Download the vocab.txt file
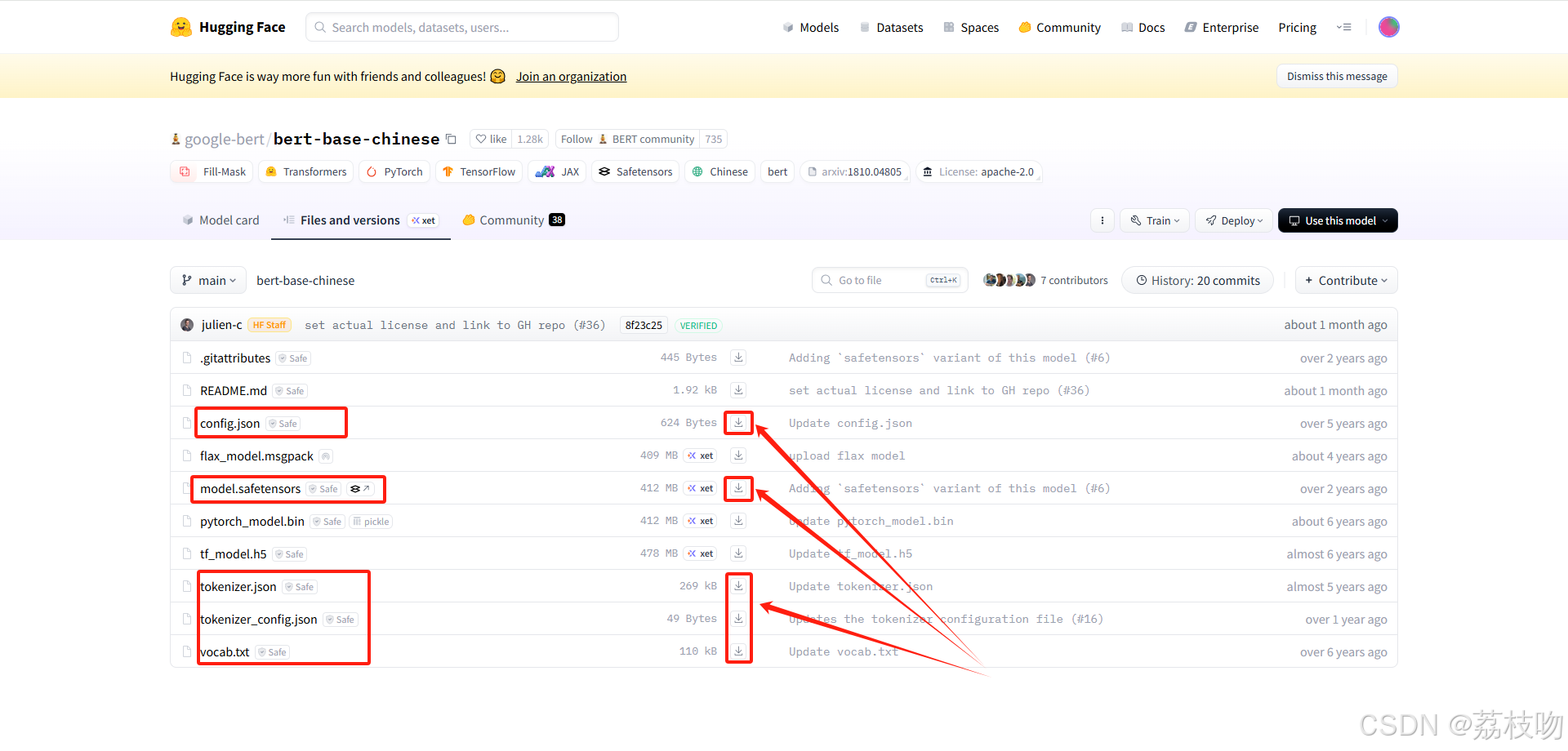1568x751 pixels. (x=738, y=651)
